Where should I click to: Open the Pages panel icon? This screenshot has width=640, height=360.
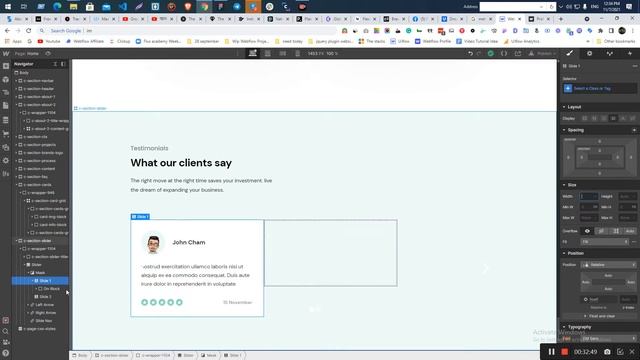pos(6,106)
